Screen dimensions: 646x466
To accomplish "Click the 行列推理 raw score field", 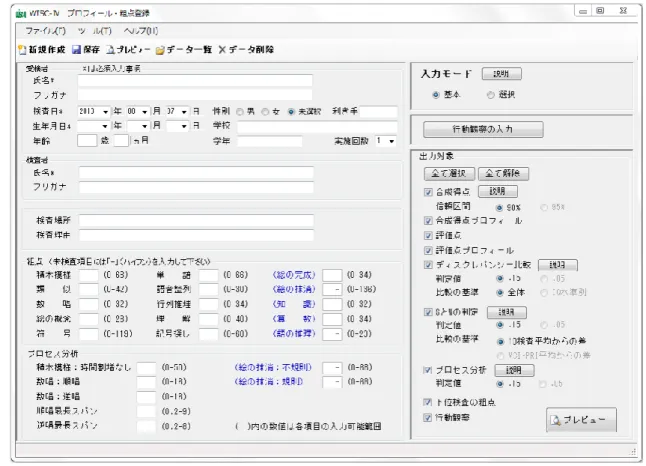I will point(208,304).
